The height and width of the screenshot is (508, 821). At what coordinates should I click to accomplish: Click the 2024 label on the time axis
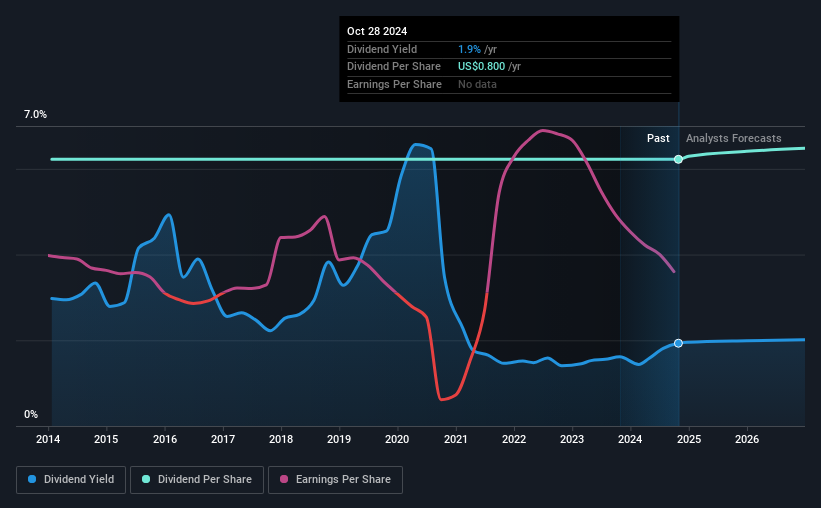tap(630, 439)
